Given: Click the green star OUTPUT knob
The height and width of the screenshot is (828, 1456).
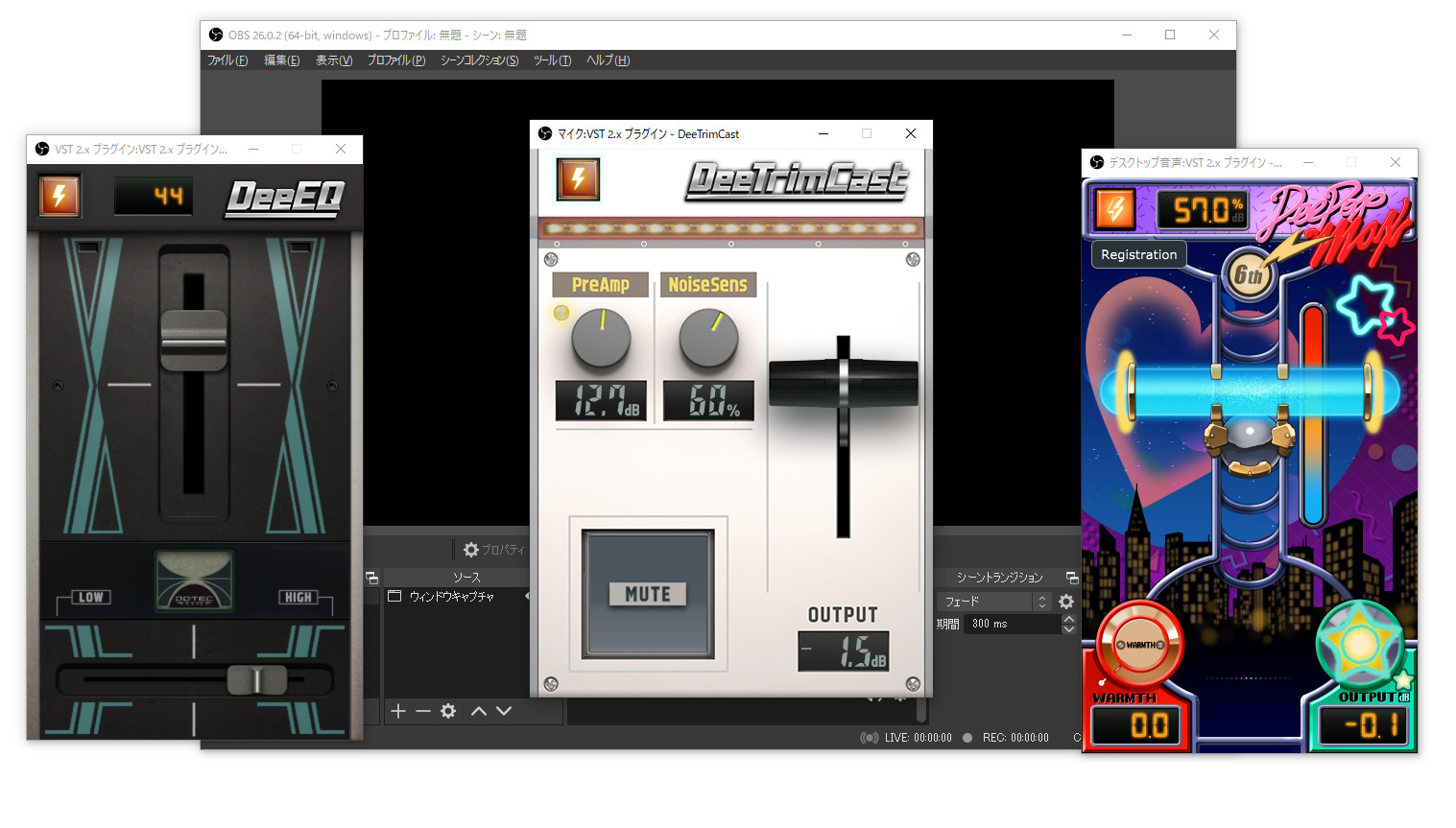Looking at the screenshot, I should pyautogui.click(x=1359, y=645).
